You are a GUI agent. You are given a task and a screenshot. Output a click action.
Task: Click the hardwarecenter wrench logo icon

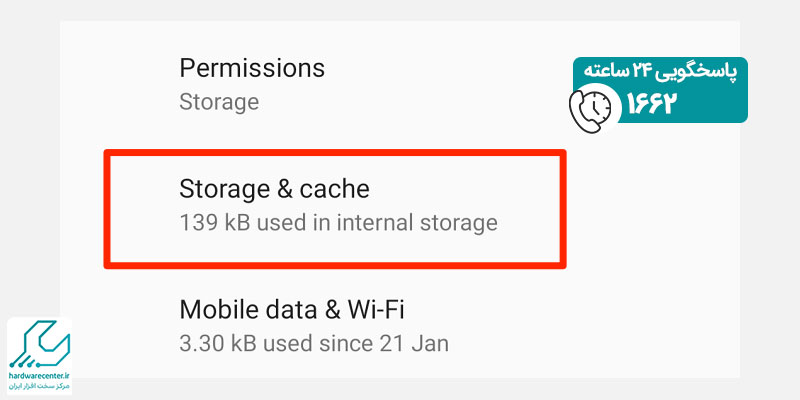pos(39,344)
